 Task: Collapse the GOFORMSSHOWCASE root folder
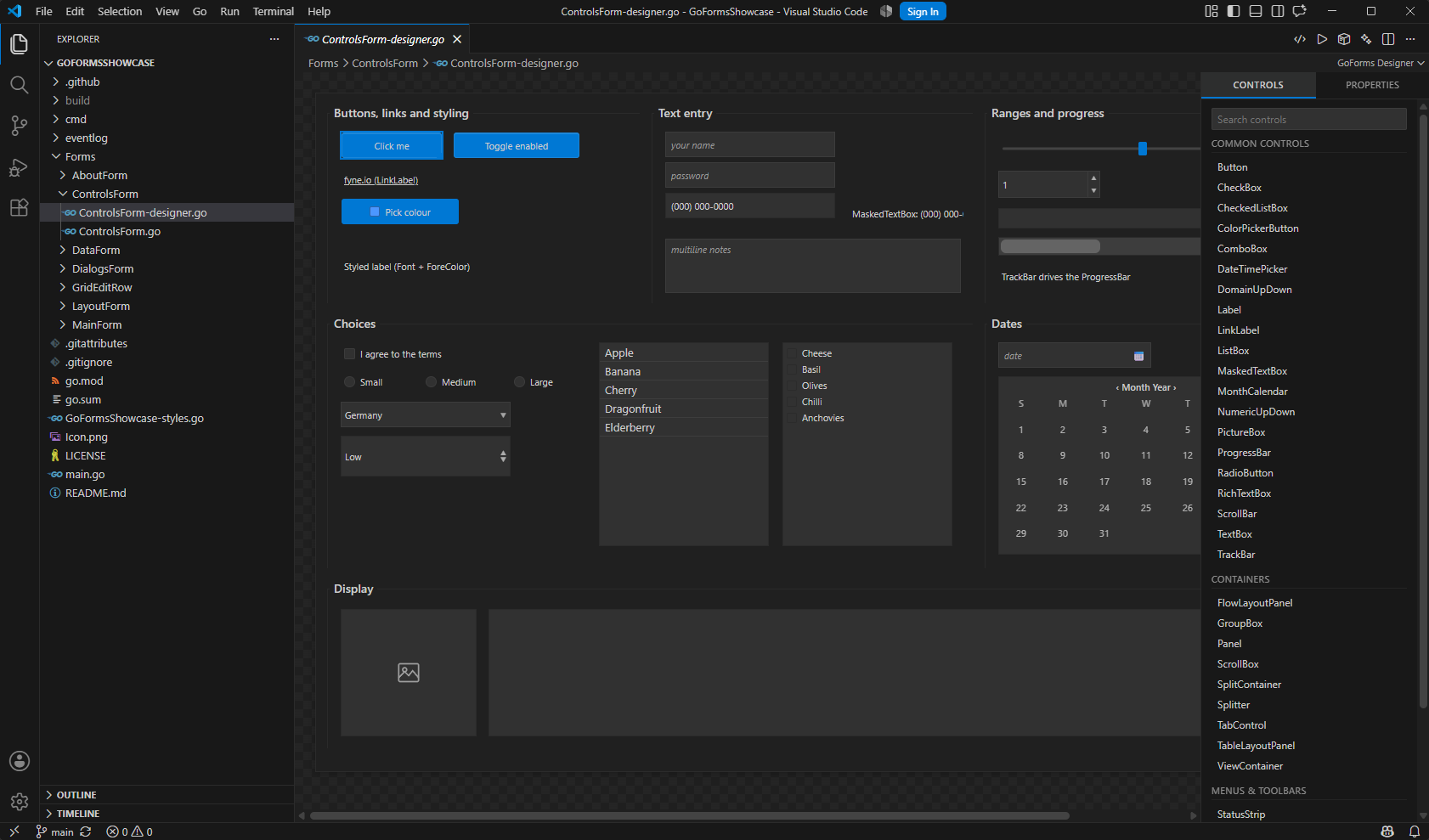pyautogui.click(x=167, y=63)
